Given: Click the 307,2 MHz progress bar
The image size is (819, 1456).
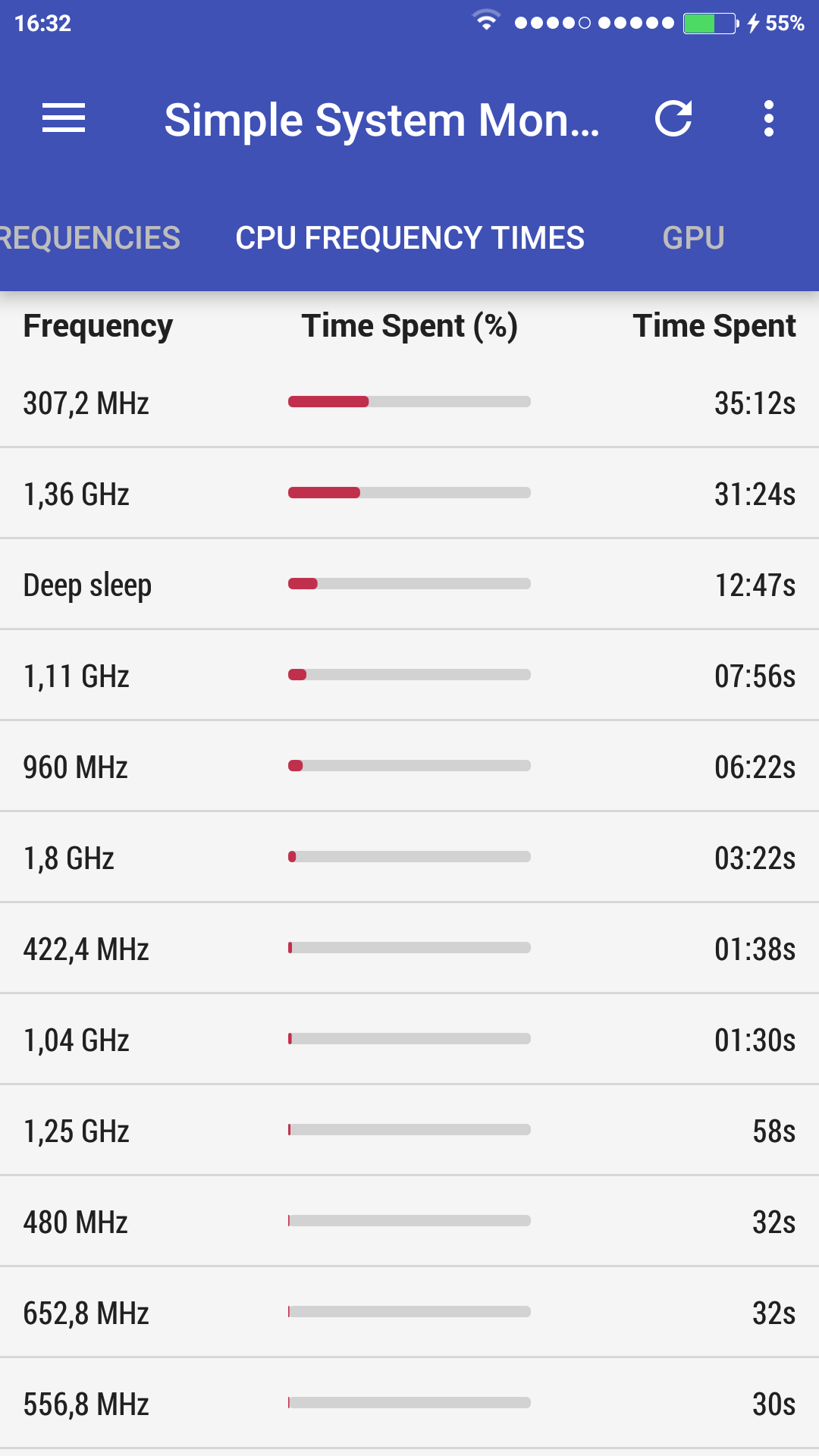Looking at the screenshot, I should tap(409, 402).
